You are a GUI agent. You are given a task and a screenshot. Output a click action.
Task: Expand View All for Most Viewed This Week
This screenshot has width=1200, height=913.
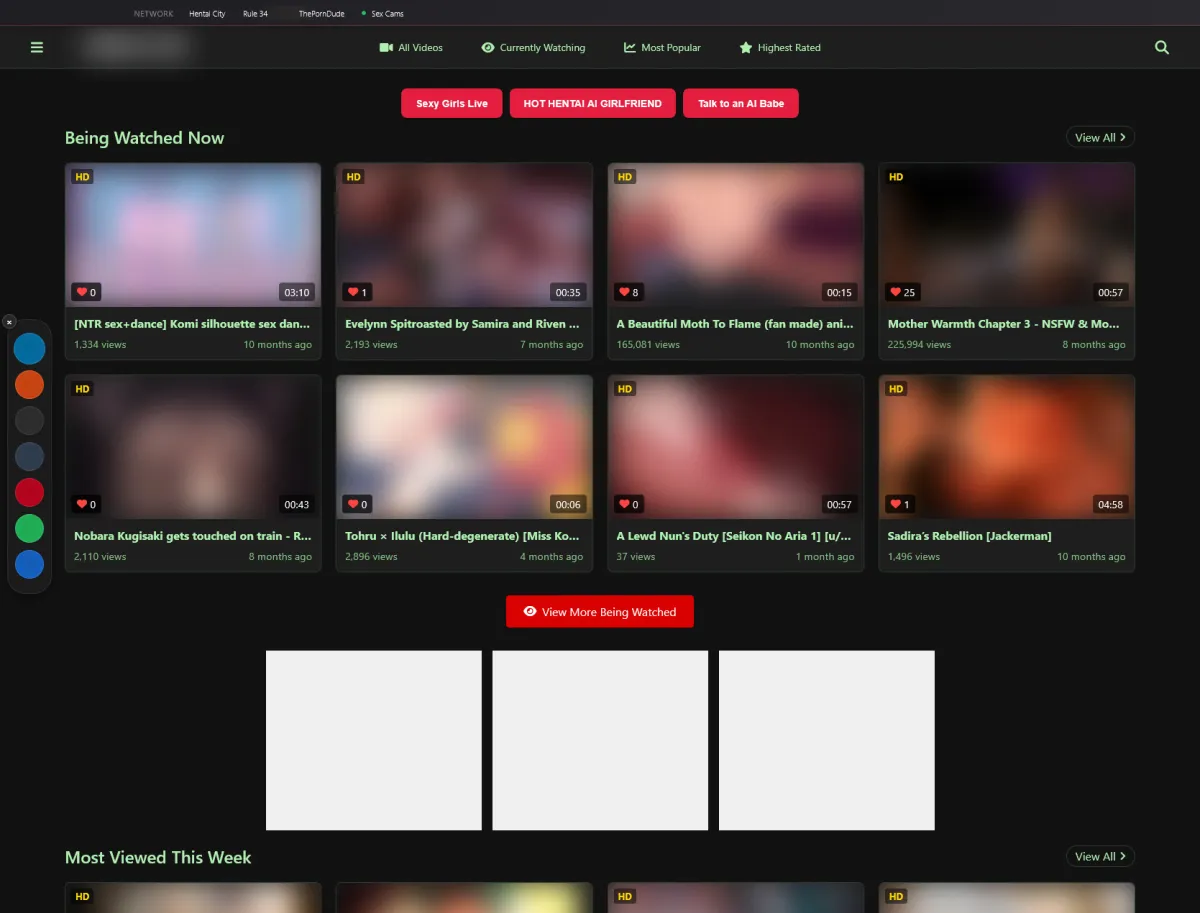(1100, 856)
